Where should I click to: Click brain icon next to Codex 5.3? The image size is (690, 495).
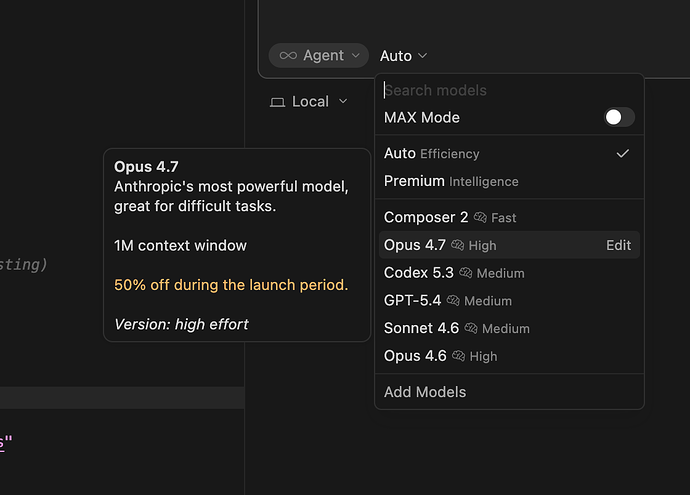(466, 273)
